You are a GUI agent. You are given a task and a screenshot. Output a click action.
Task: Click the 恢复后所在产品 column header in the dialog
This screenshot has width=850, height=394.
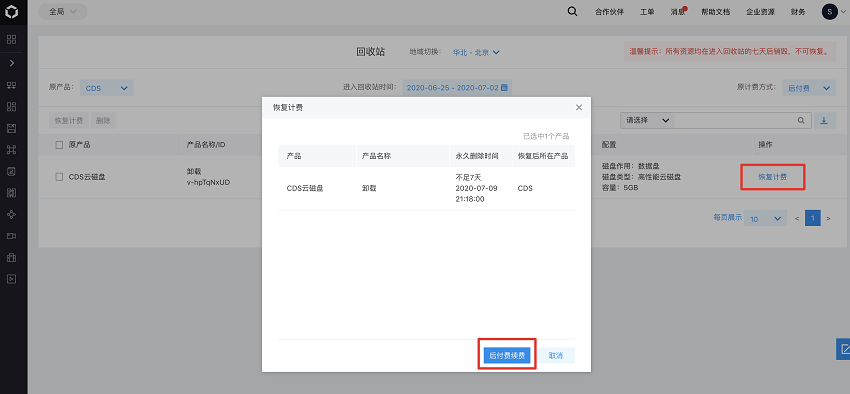pyautogui.click(x=543, y=156)
